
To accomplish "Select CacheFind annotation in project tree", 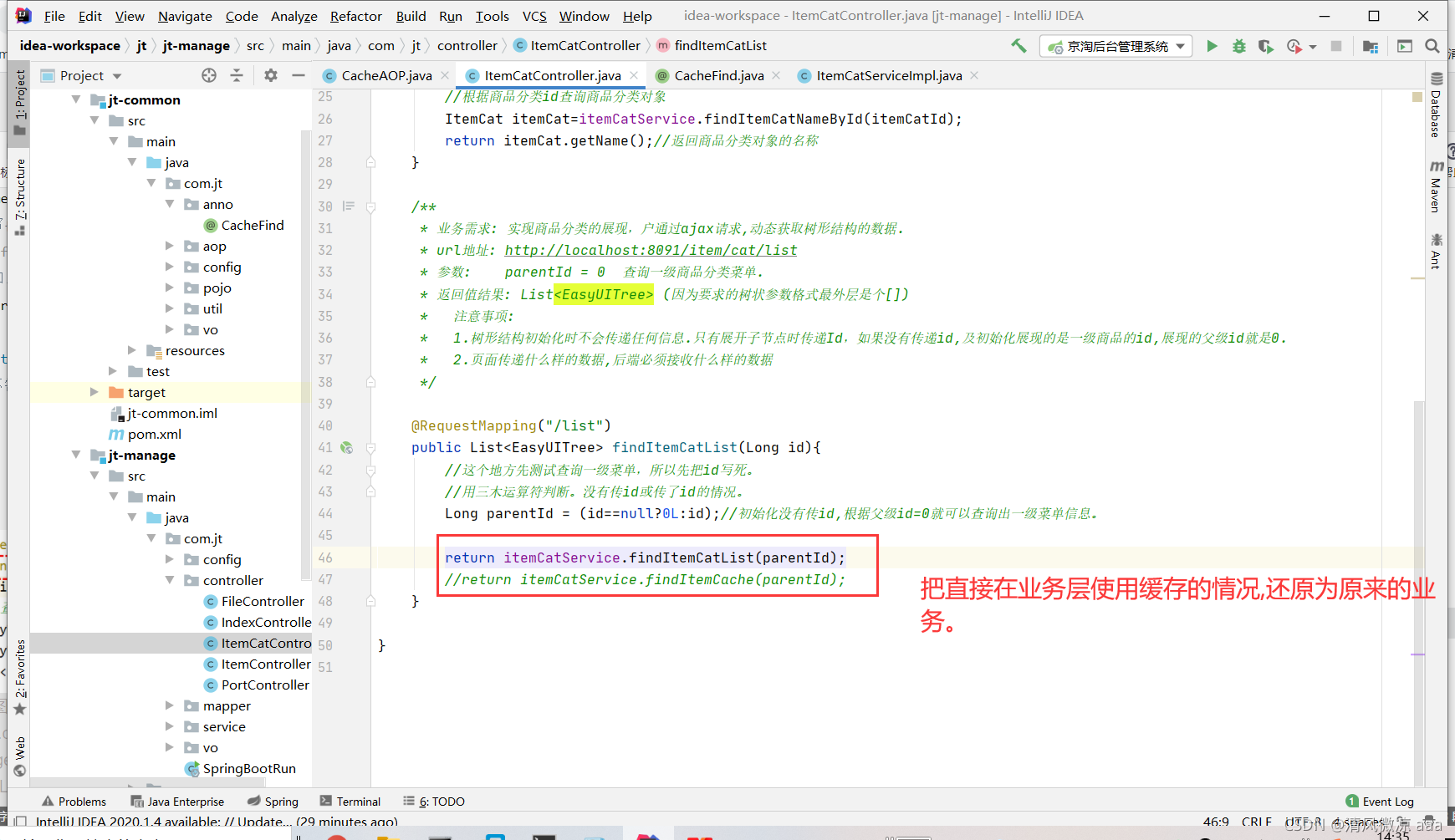I will coord(243,225).
